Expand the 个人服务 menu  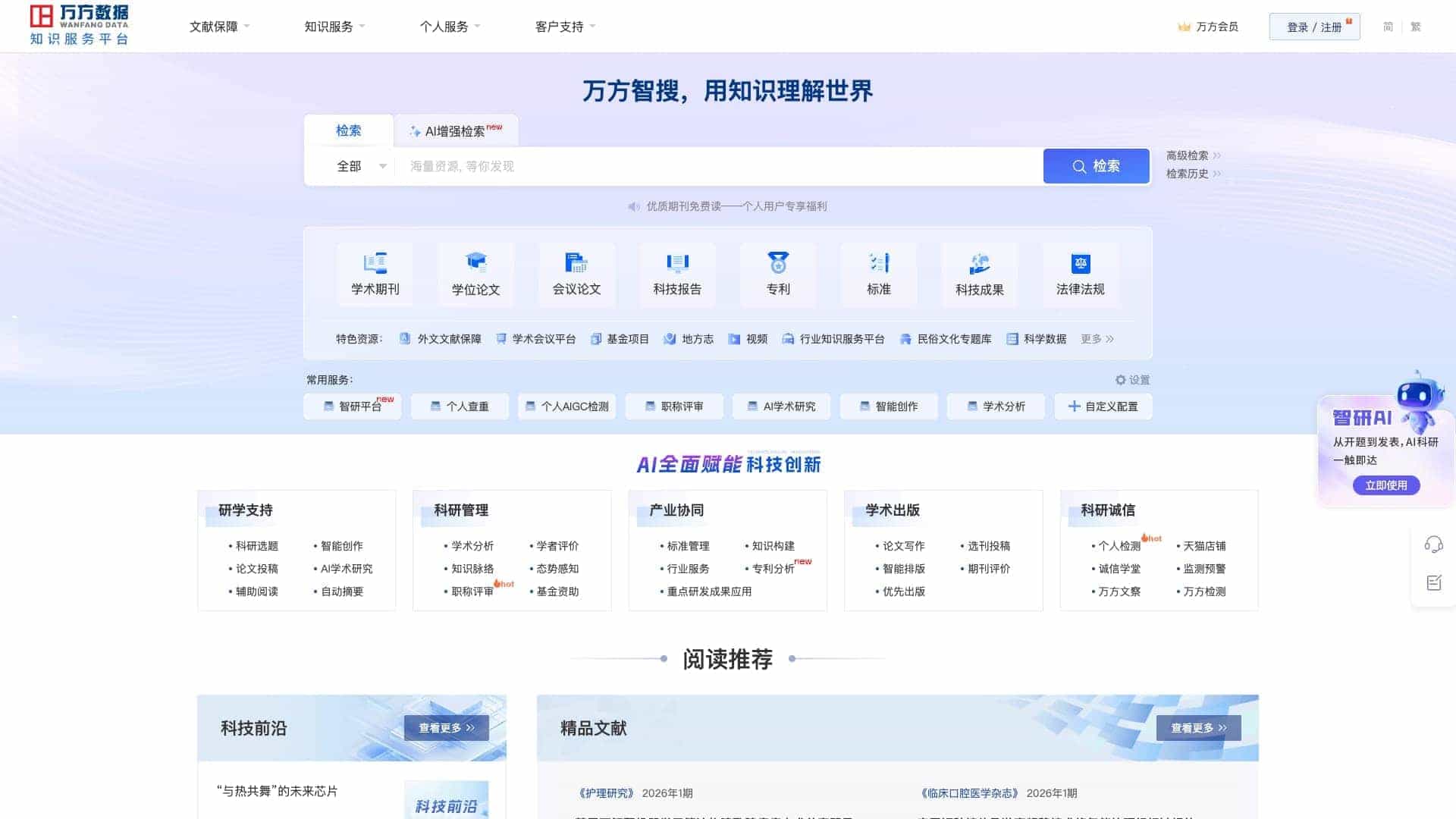pos(450,27)
